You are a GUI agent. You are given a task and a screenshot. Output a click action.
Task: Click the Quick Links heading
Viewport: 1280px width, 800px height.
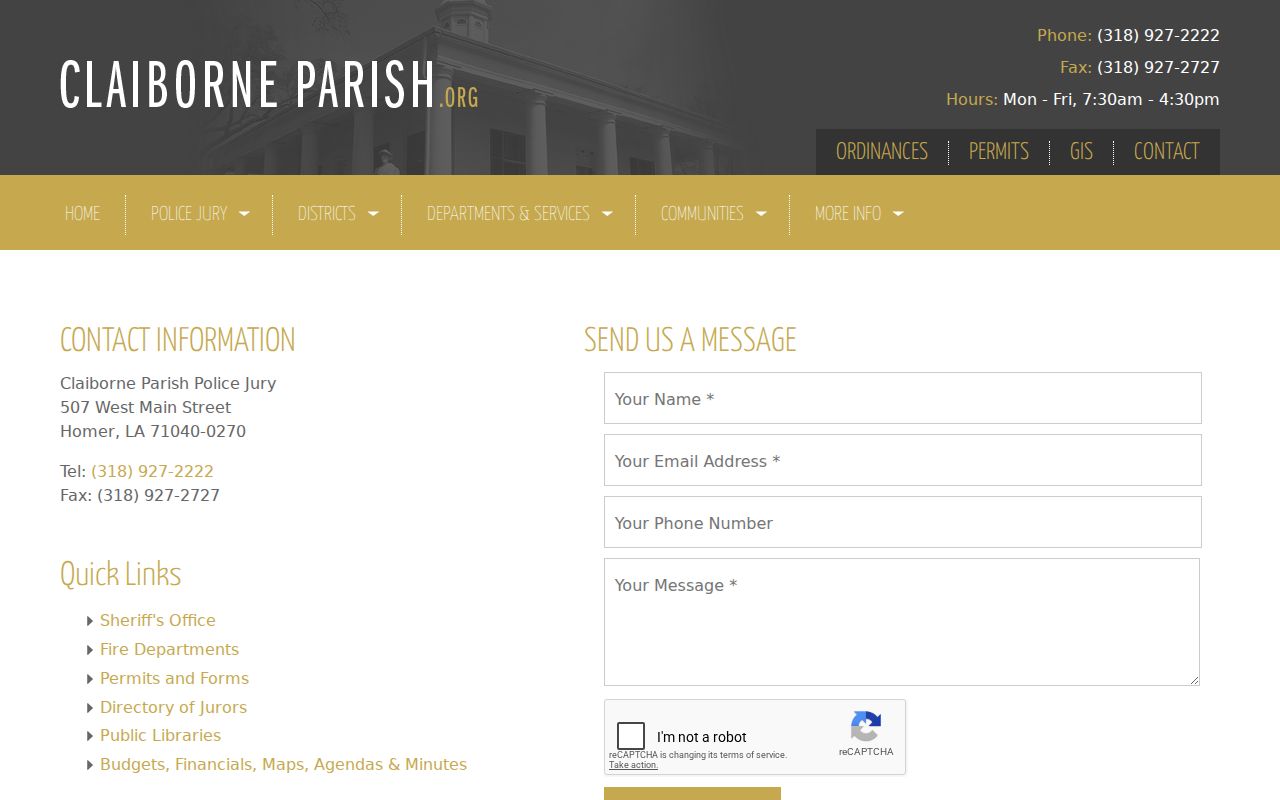(x=120, y=574)
